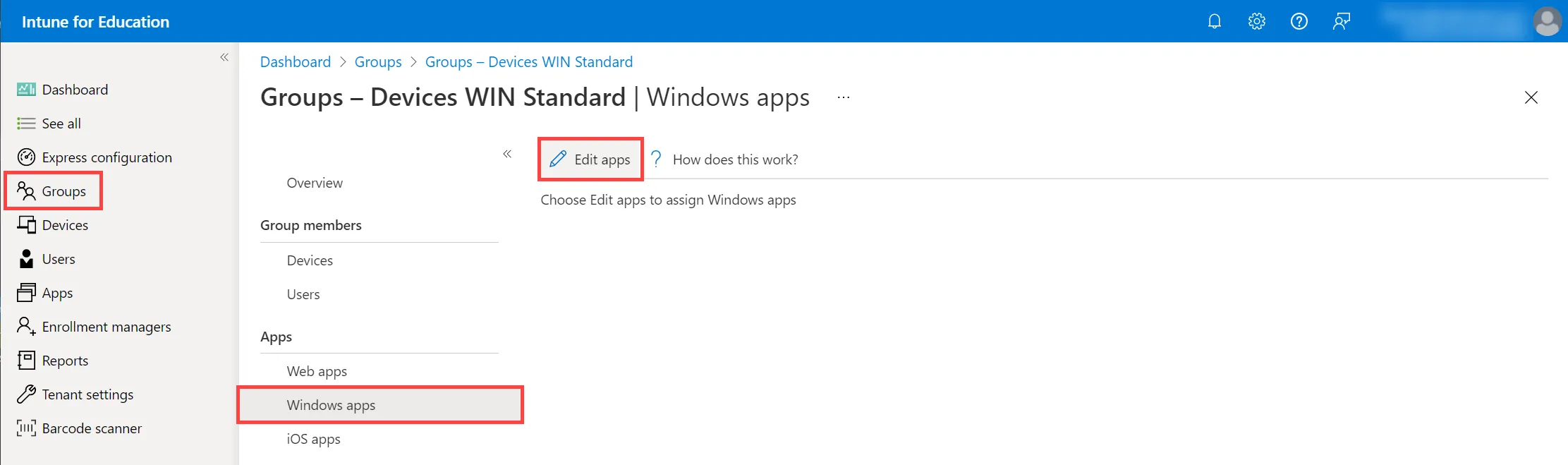Click the Enrollment managers icon

pyautogui.click(x=26, y=327)
